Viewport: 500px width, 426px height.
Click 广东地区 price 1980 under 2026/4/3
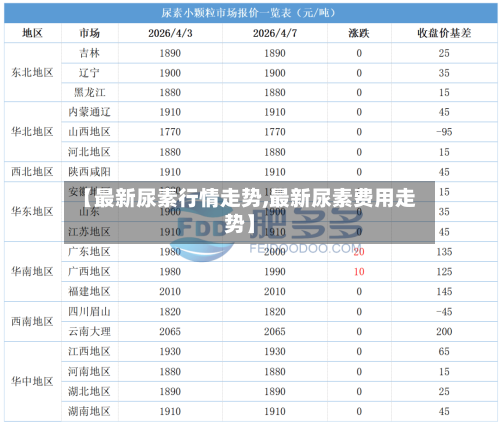click(170, 252)
